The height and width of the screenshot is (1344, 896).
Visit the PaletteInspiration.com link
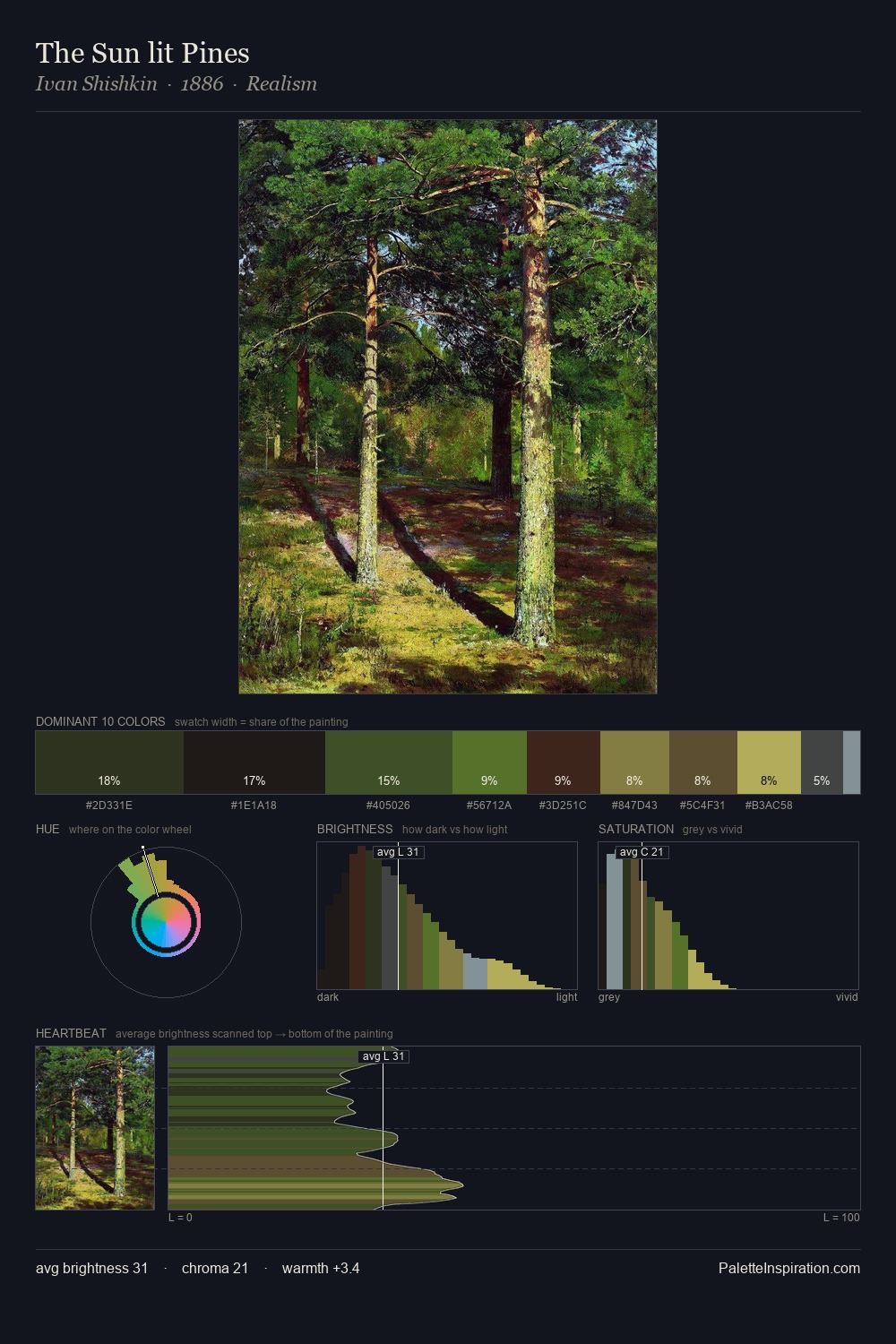(789, 1269)
